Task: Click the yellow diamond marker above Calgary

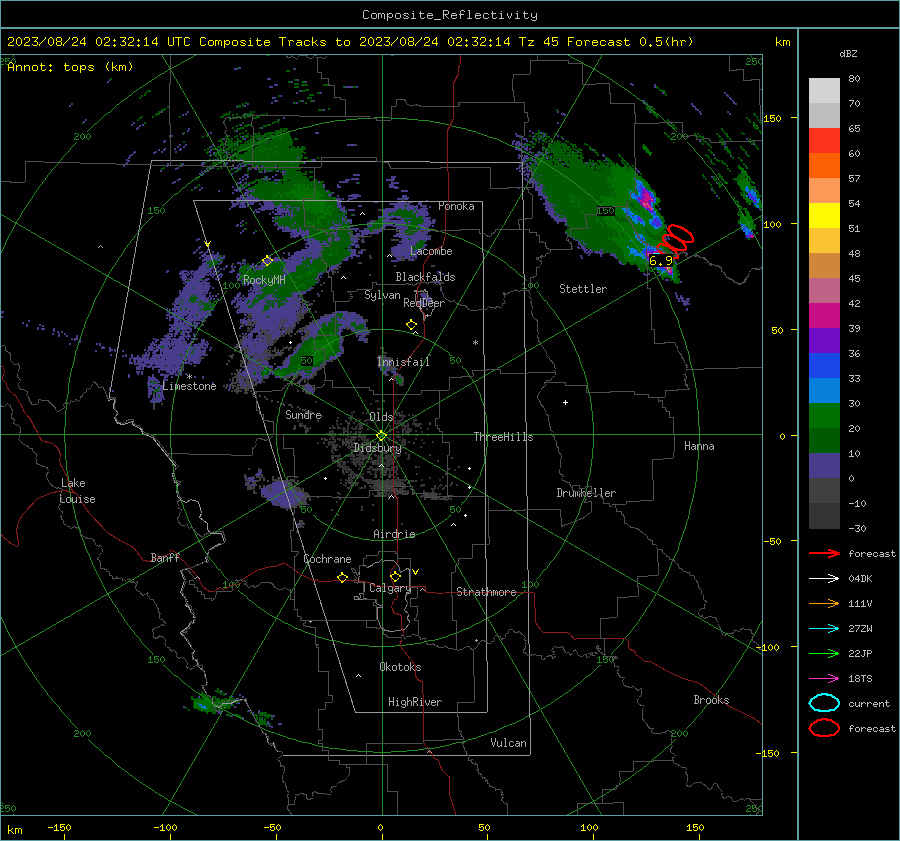Action: (x=395, y=576)
